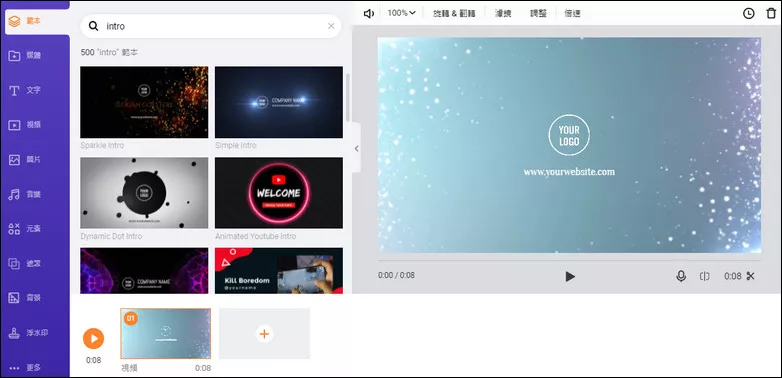Select the Dynamic Dot Intro template
The image size is (782, 378).
point(144,193)
